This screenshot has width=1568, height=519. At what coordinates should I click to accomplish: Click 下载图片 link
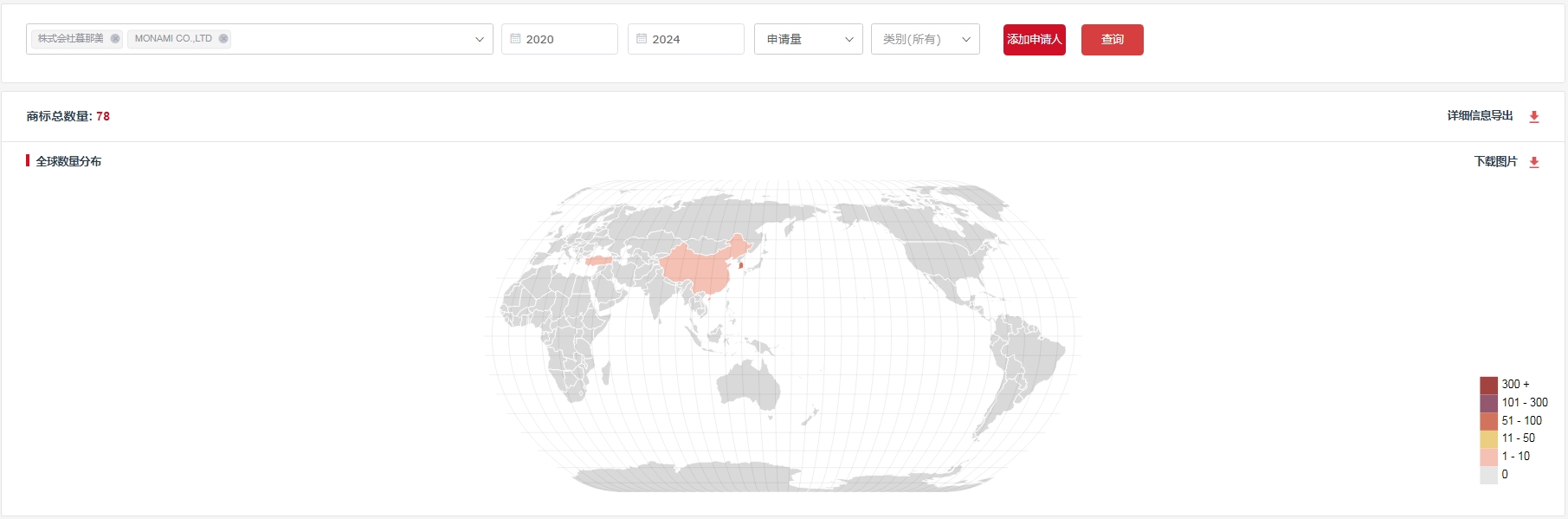point(1496,162)
